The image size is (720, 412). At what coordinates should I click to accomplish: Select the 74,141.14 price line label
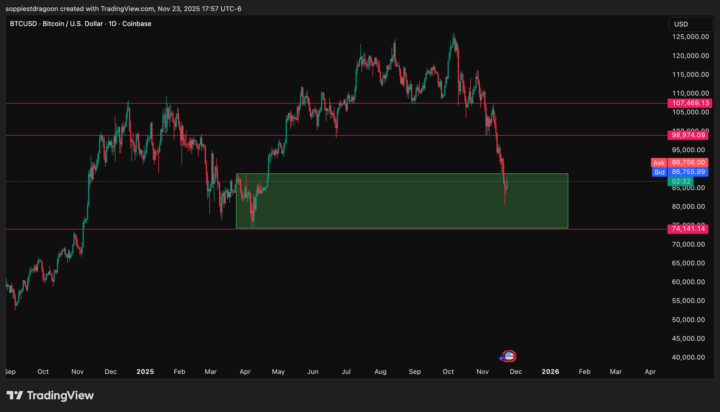[x=687, y=229]
